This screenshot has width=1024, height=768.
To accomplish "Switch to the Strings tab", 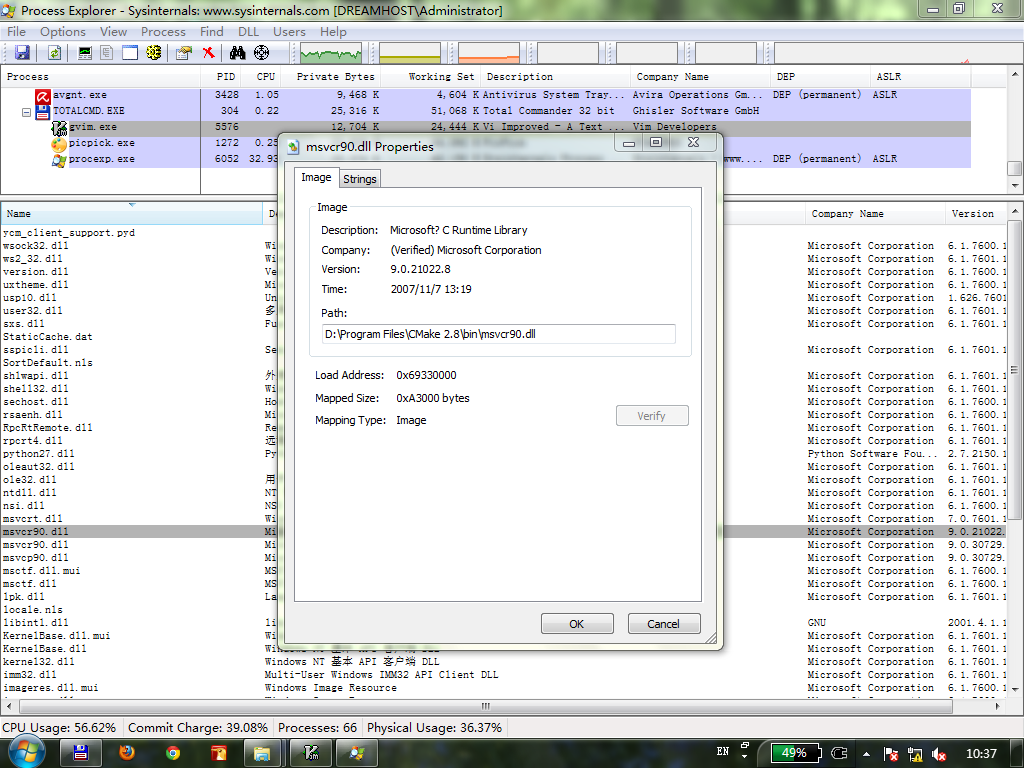I will click(360, 179).
